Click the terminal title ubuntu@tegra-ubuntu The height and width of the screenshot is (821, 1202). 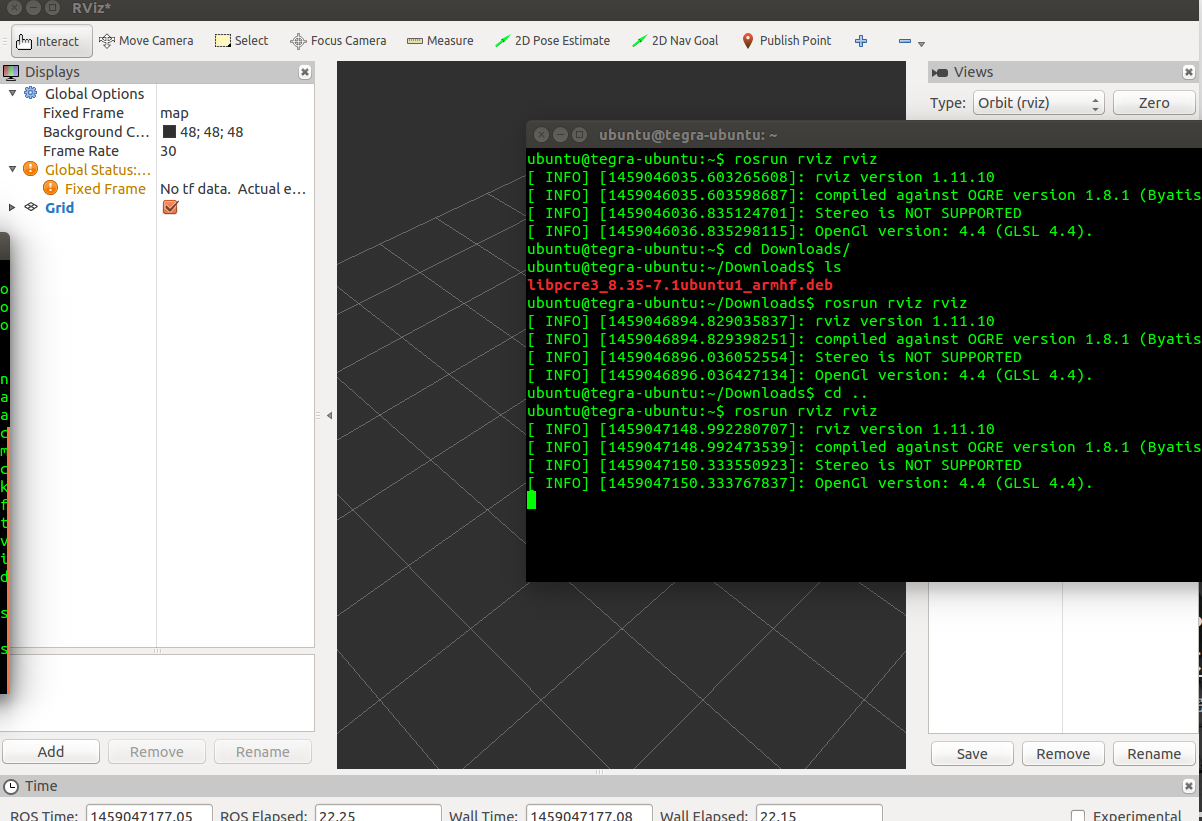688,134
